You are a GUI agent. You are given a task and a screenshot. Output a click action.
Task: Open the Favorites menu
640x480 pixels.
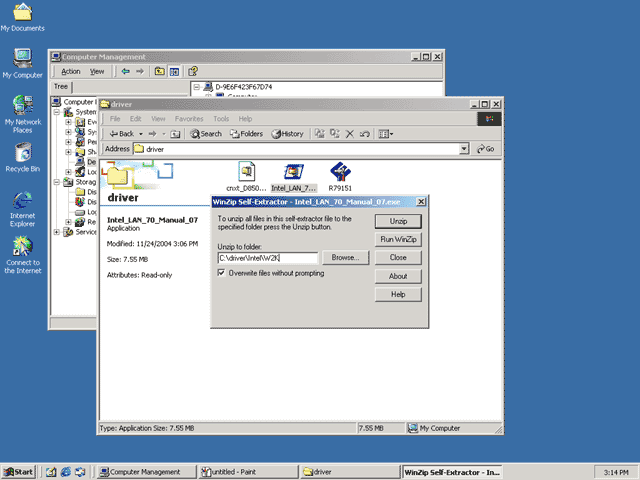189,119
